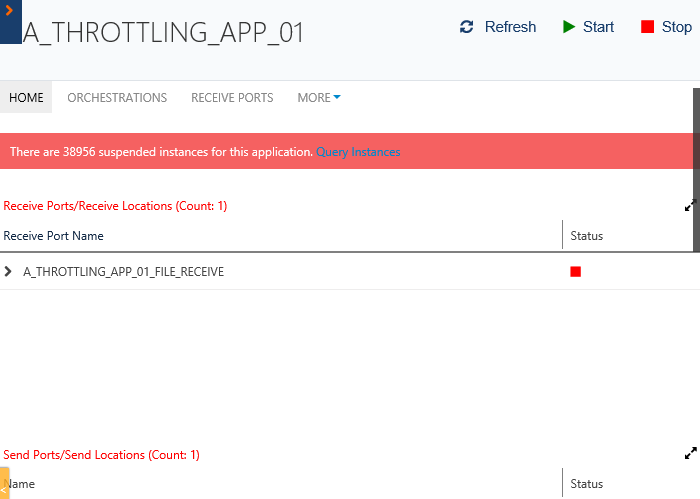The width and height of the screenshot is (700, 499).
Task: Follow the Query Instances link
Action: point(358,152)
